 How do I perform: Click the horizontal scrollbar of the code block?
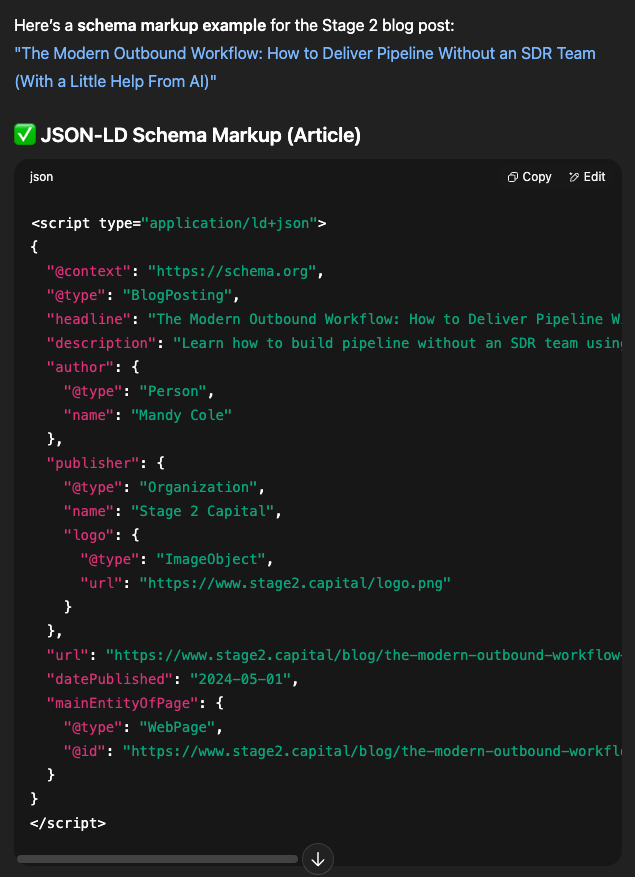point(157,859)
